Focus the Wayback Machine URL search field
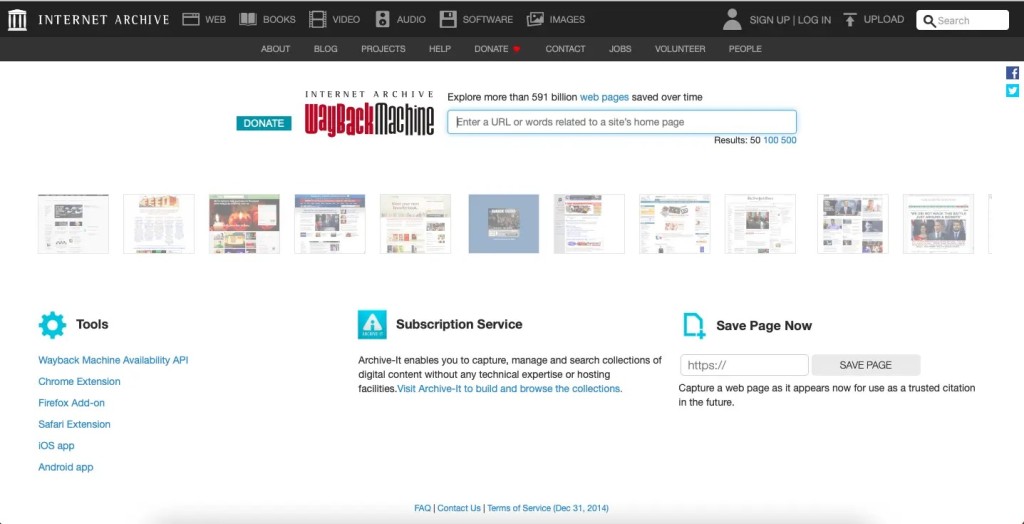 622,122
